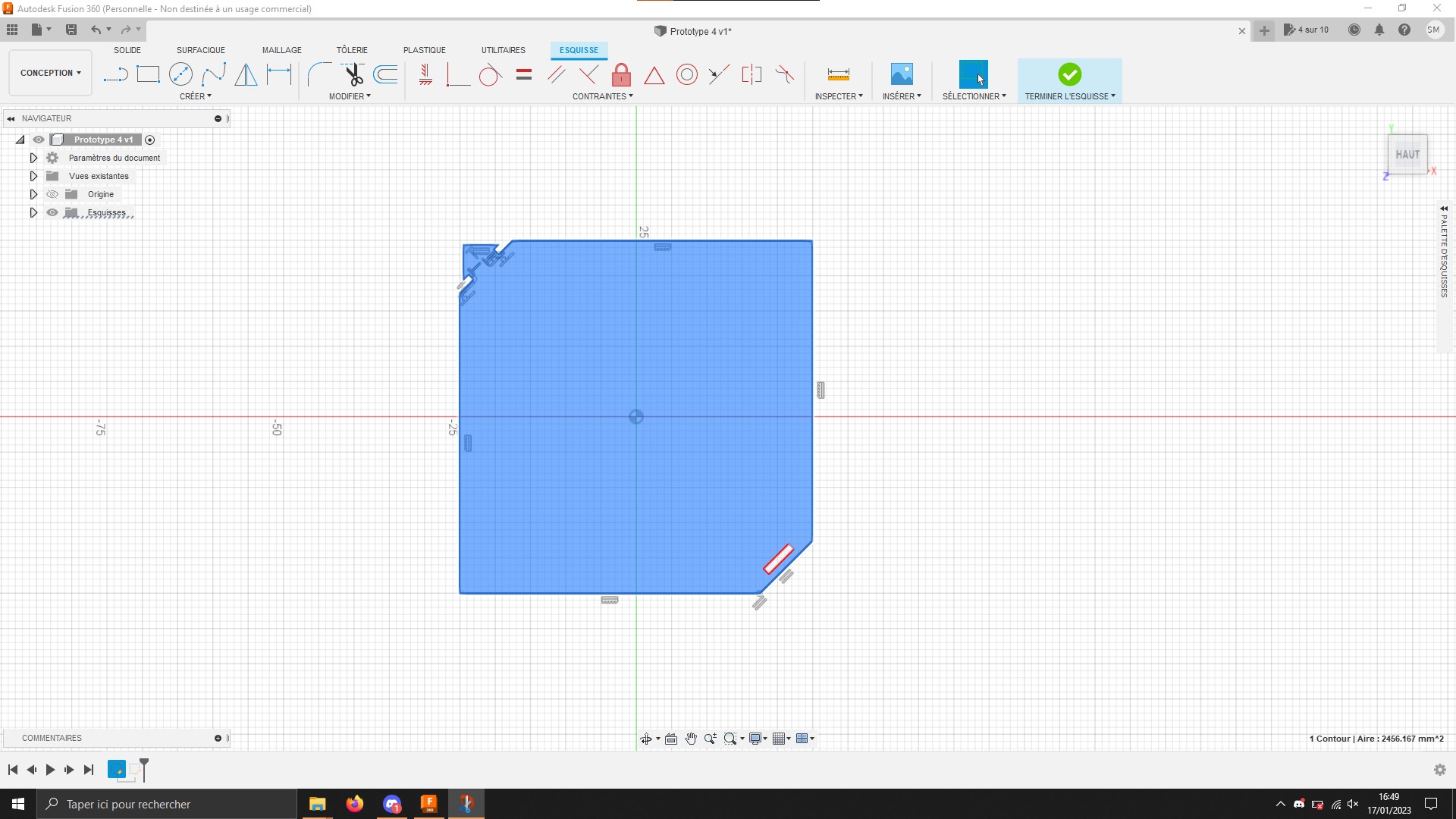Apply Parallel constraint

point(556,74)
